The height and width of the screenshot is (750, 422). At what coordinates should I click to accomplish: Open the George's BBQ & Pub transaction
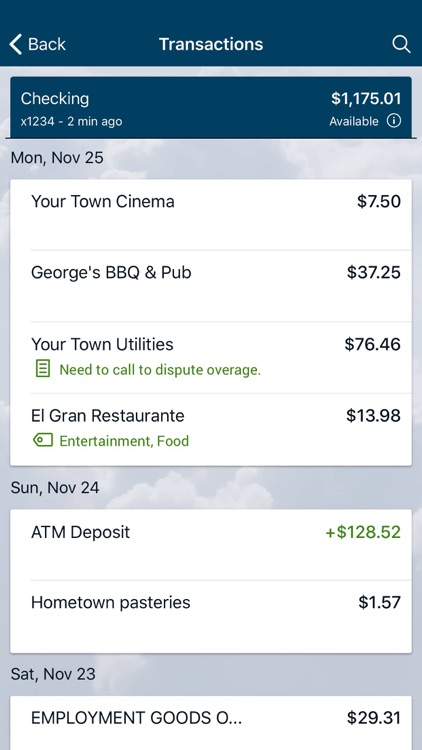pos(211,286)
